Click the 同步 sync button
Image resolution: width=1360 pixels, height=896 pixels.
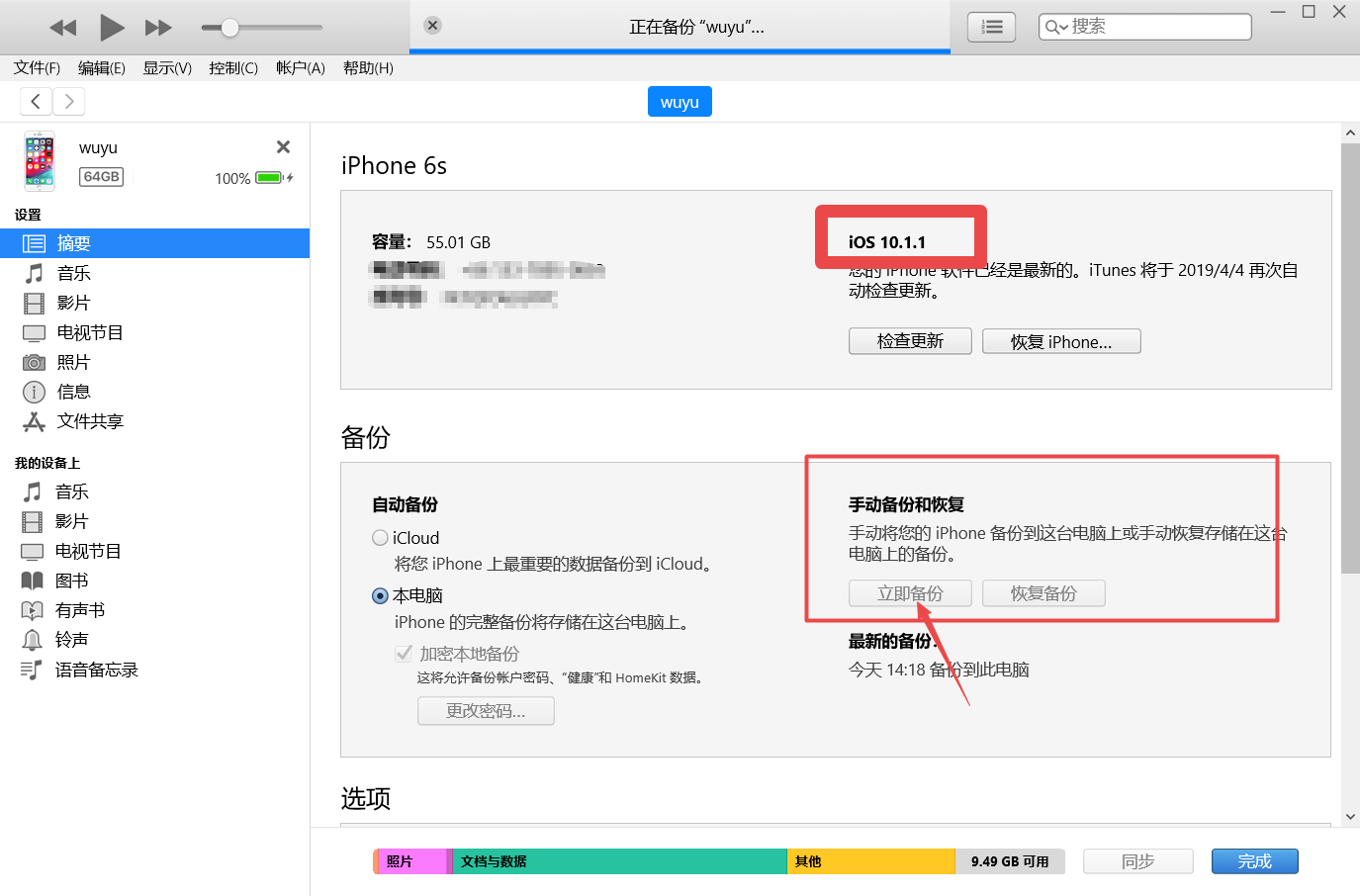point(1138,861)
